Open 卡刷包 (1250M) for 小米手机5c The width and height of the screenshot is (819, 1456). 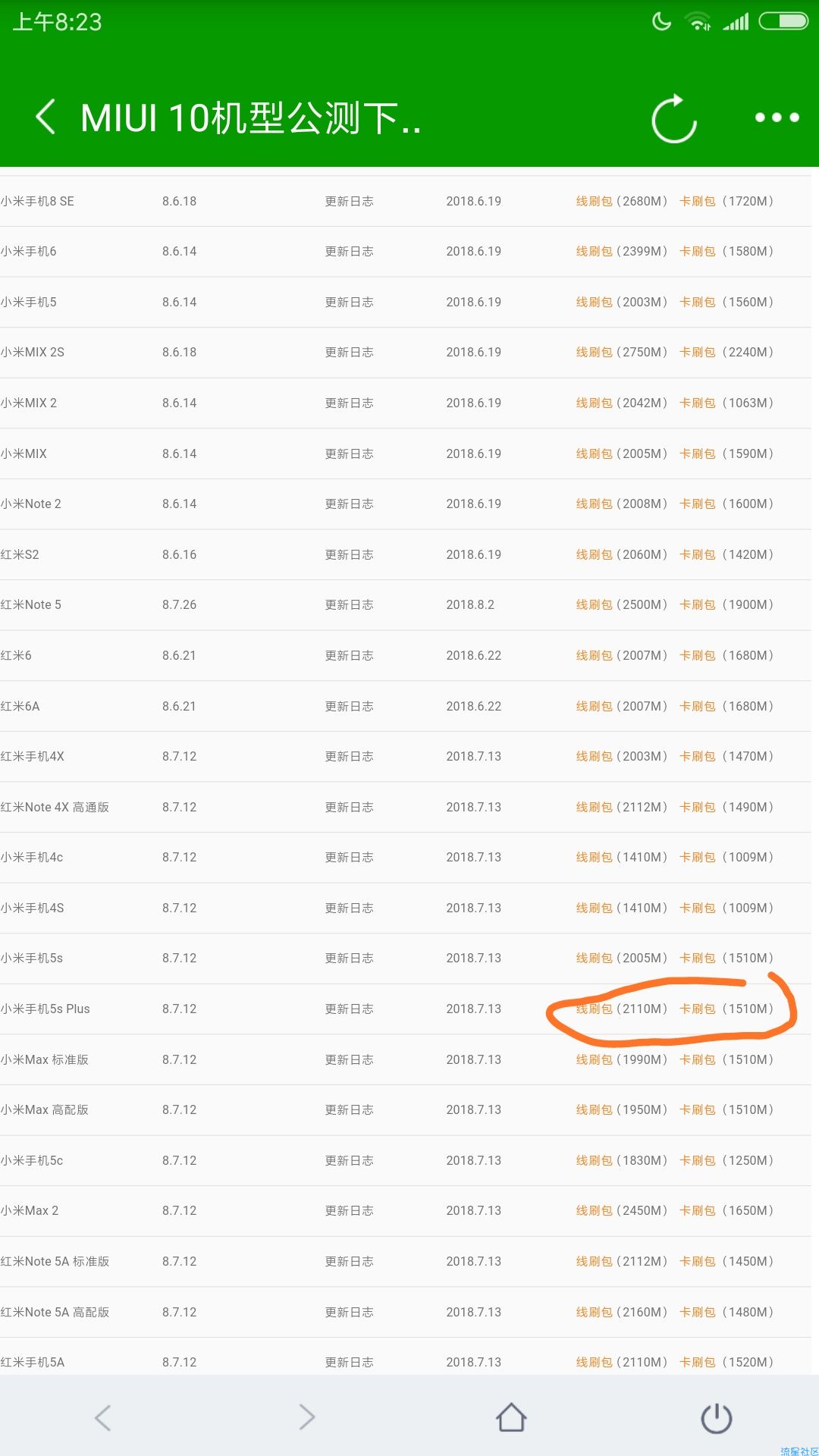[698, 1160]
